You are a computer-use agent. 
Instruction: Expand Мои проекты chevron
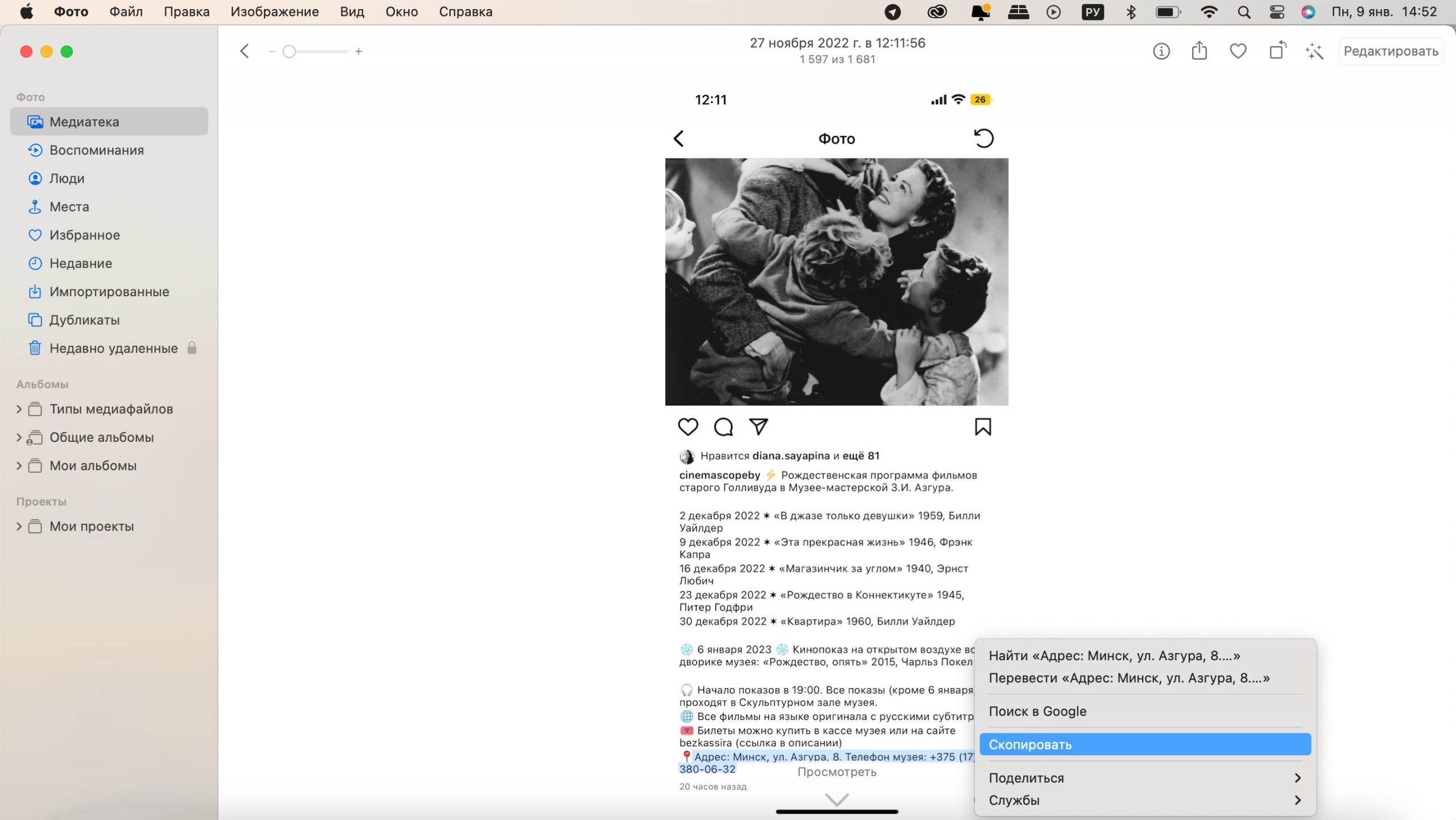coord(19,527)
